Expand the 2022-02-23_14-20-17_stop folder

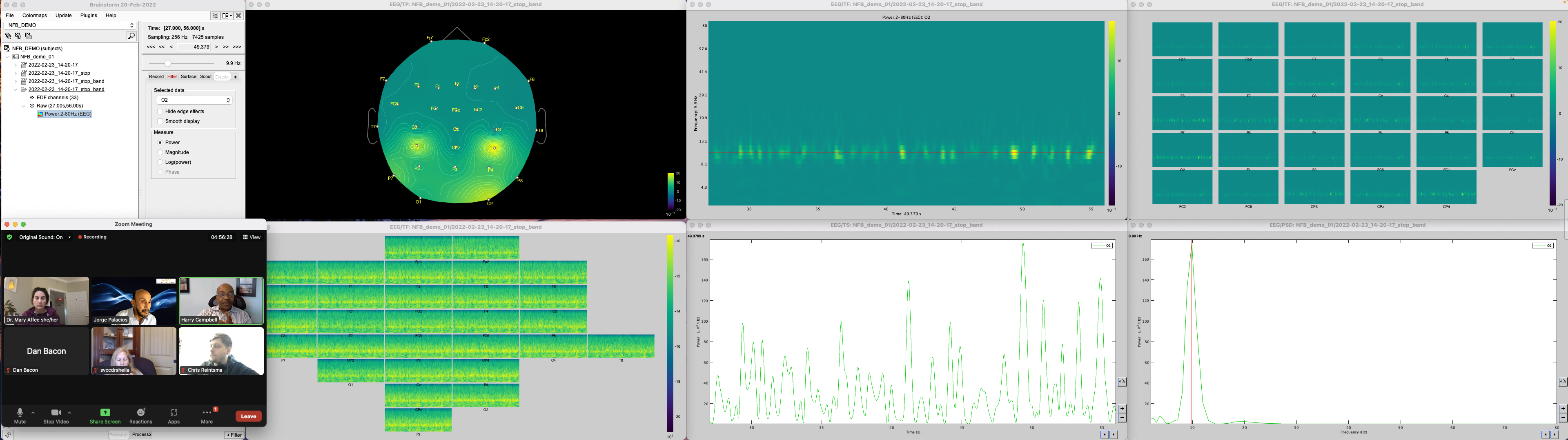[16, 73]
